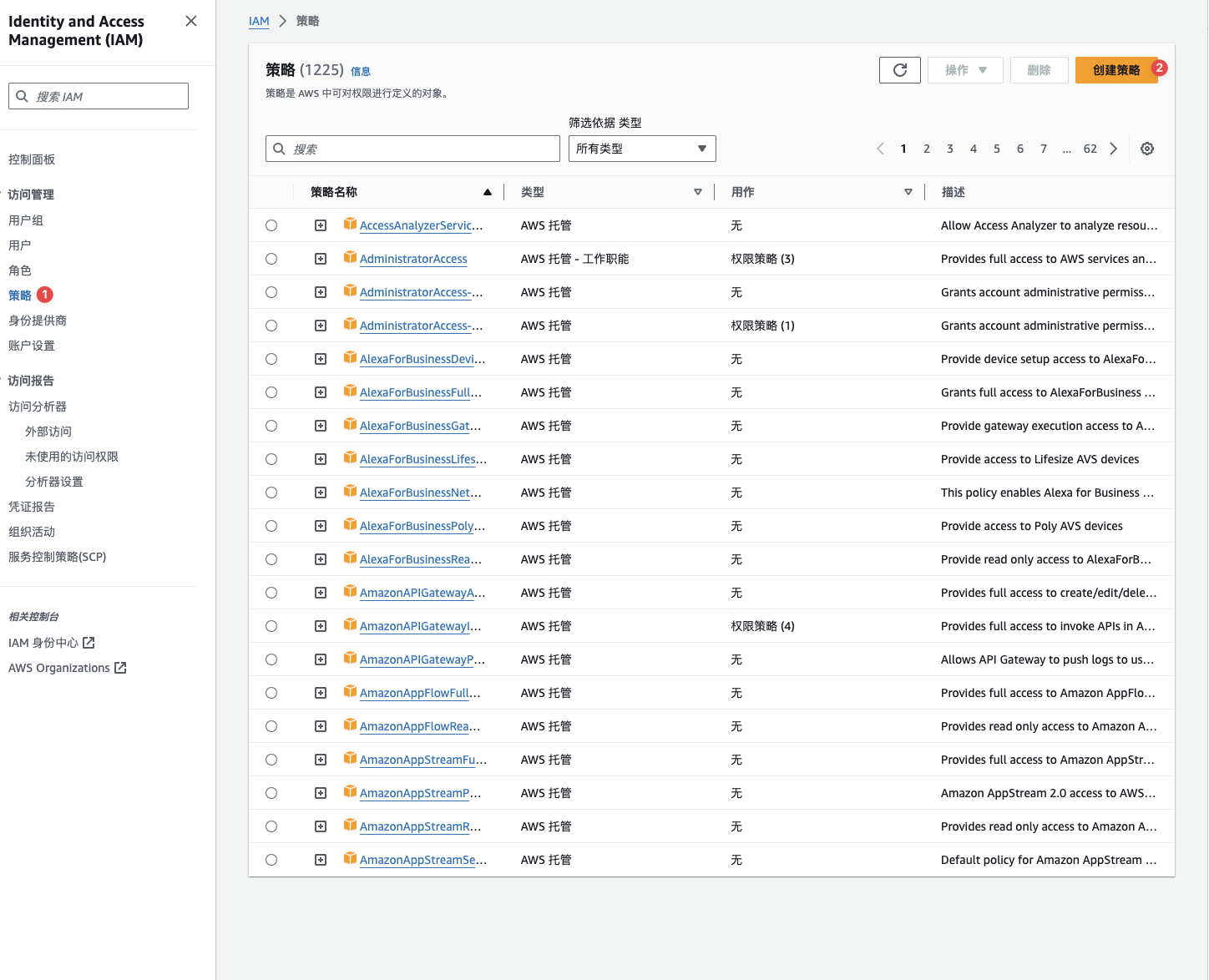The image size is (1209, 980).
Task: Click the filter arrow on the 用作 column
Action: click(908, 192)
